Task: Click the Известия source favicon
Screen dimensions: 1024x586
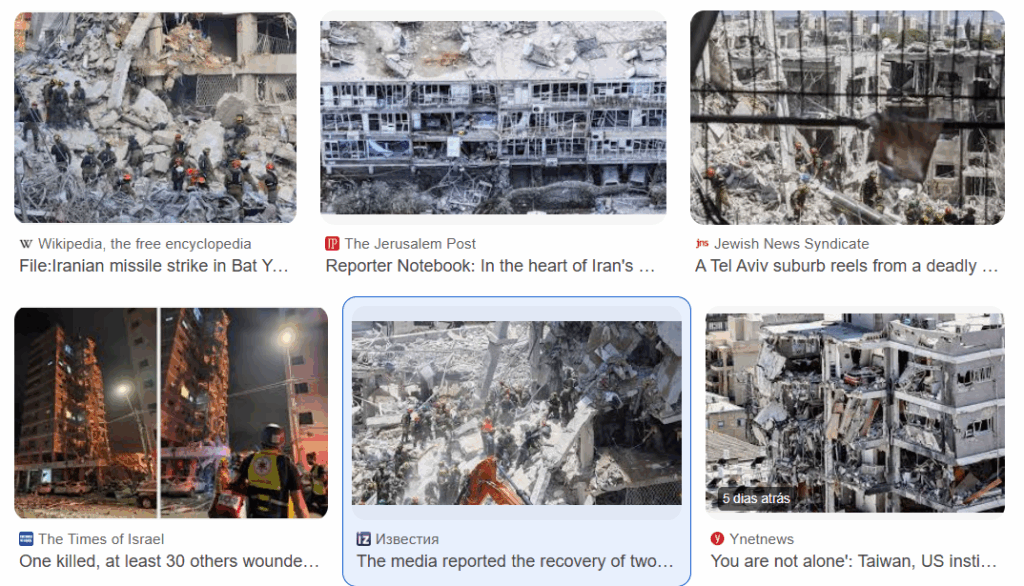Action: coord(363,539)
